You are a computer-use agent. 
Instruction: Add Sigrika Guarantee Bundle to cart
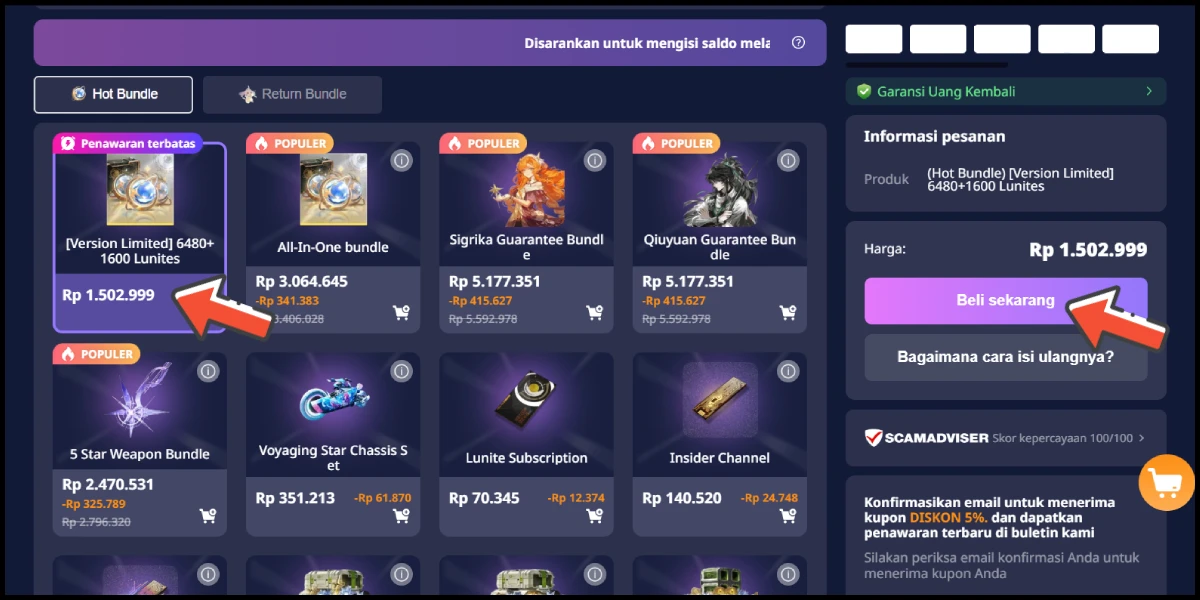[594, 313]
